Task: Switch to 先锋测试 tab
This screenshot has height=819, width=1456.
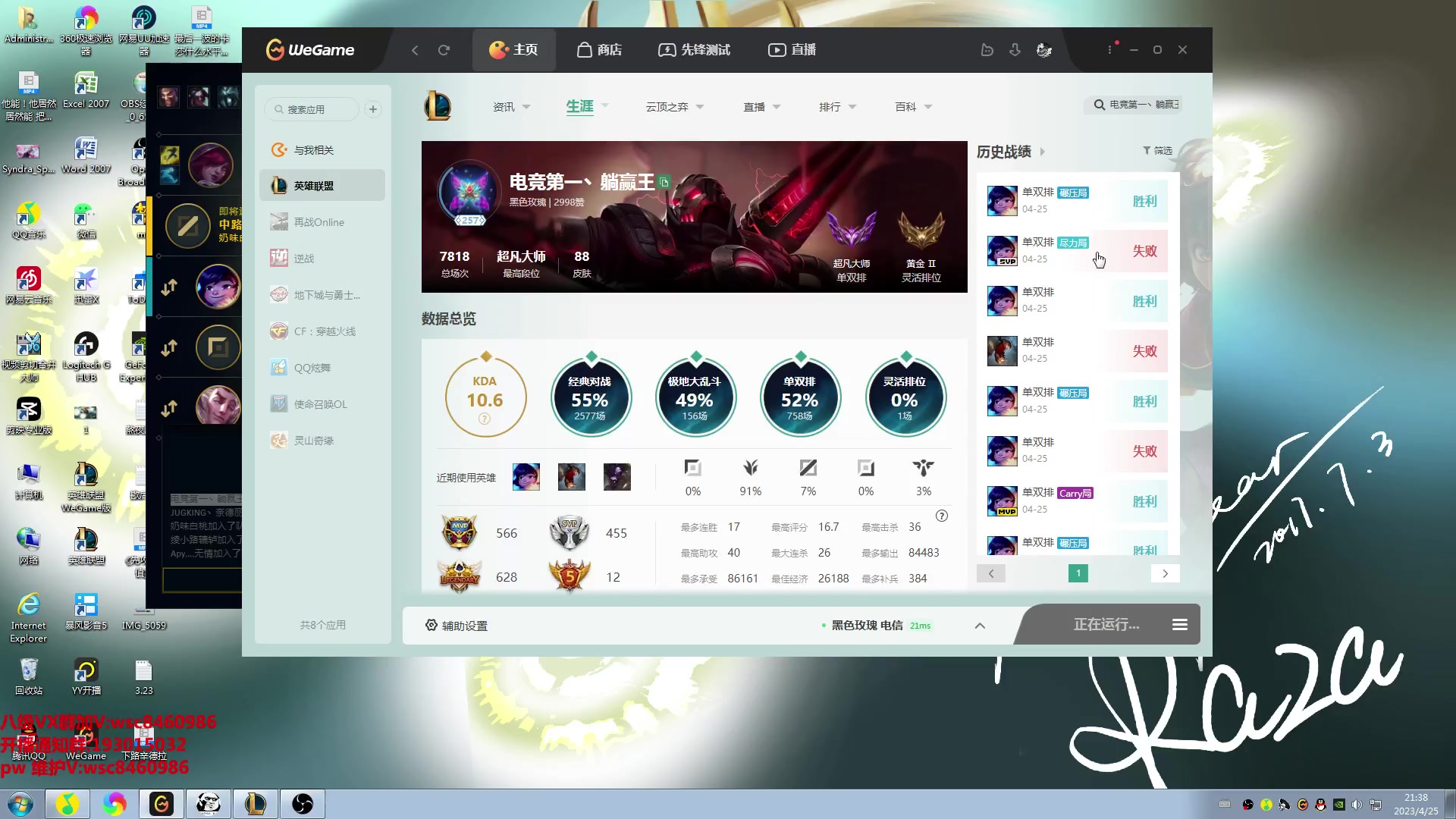Action: coord(694,50)
